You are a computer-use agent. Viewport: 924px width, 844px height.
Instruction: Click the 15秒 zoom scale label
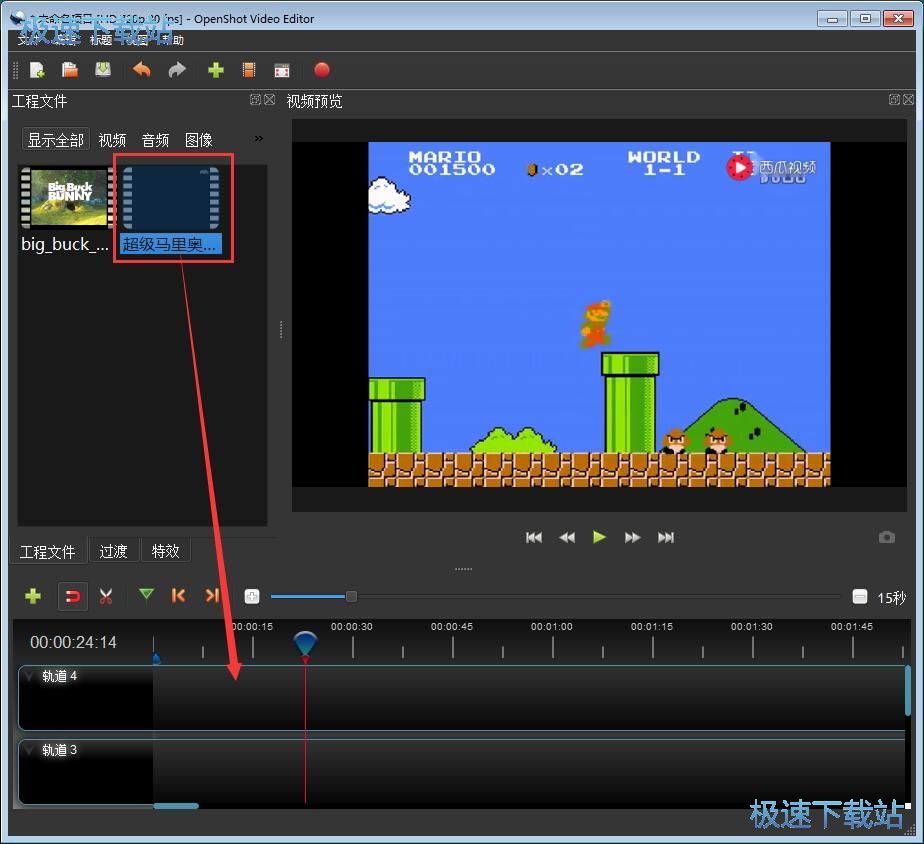pyautogui.click(x=891, y=598)
